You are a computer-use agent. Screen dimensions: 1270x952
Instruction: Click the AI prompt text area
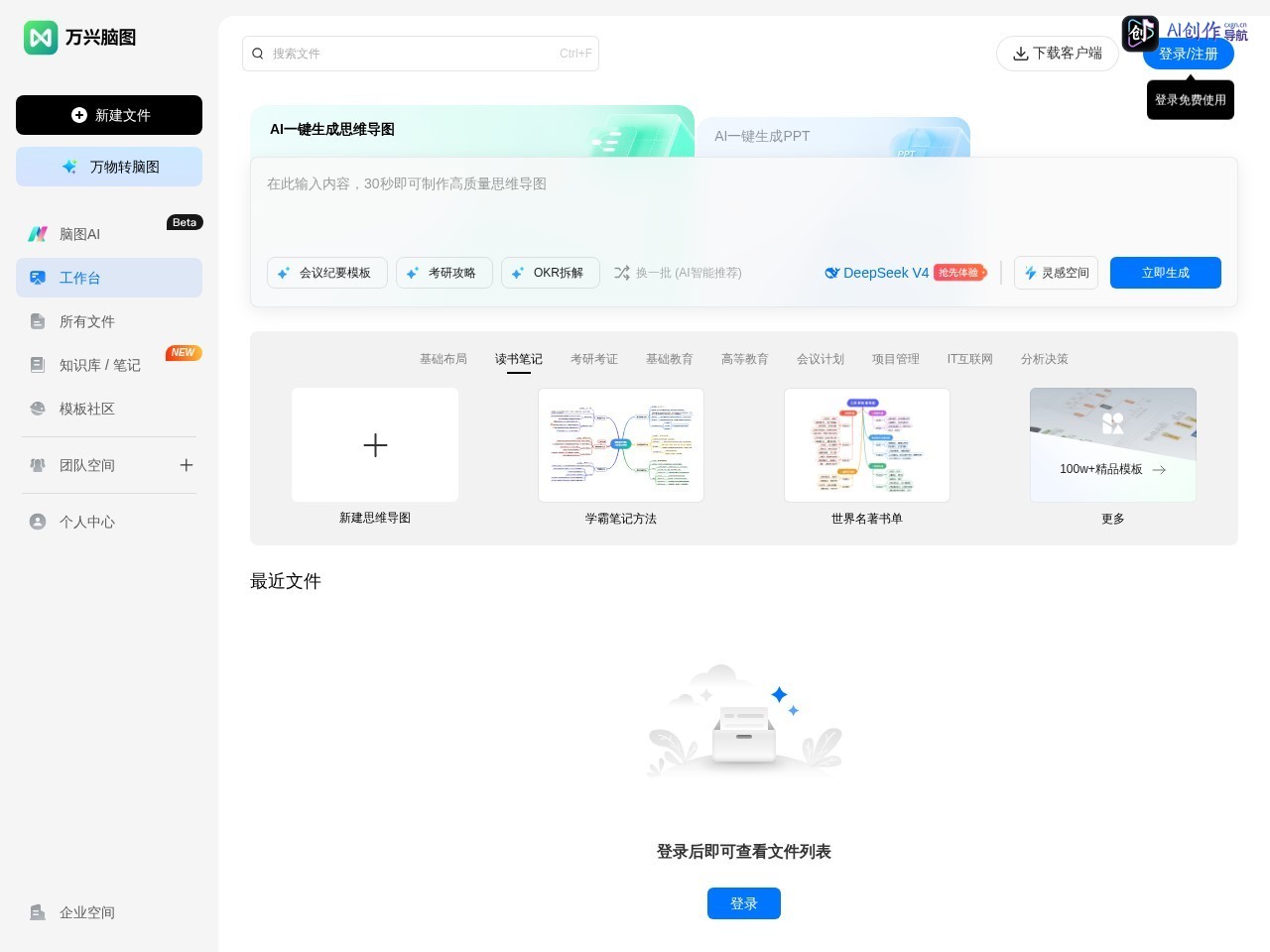click(744, 206)
